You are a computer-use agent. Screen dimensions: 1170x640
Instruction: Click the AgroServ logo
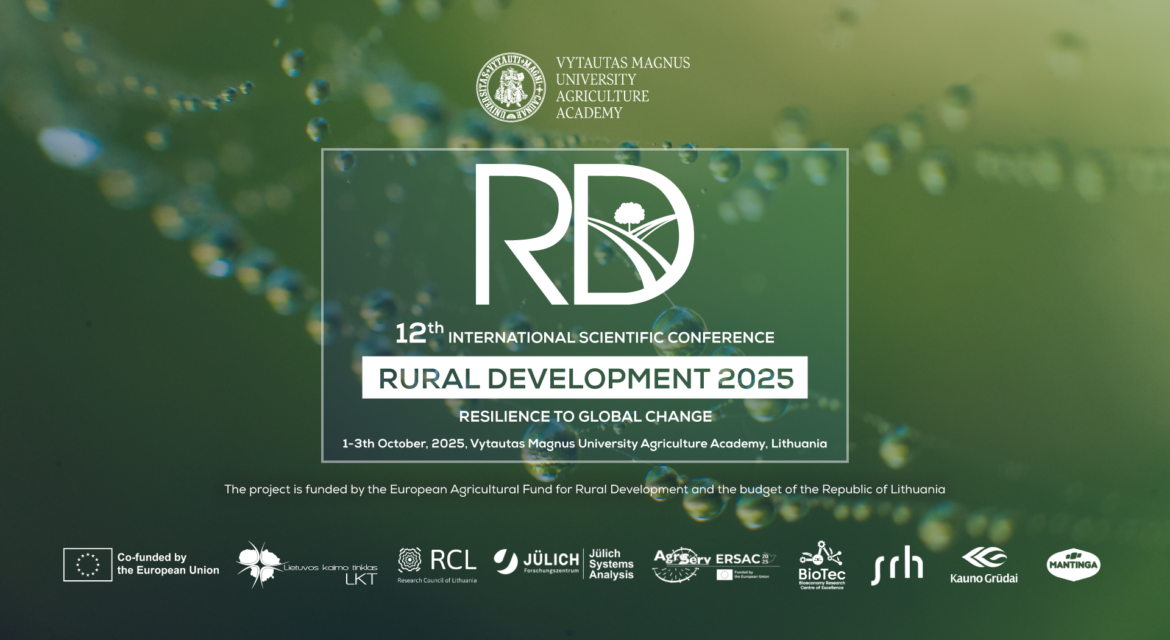681,564
